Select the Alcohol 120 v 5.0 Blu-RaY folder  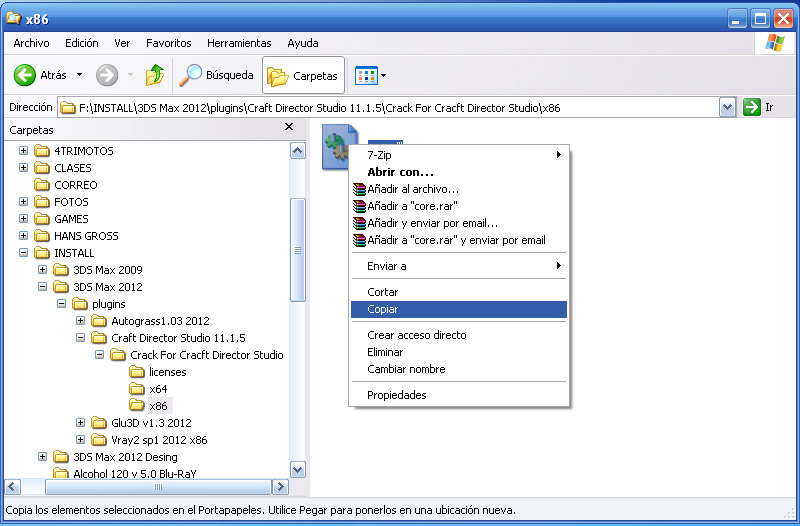pyautogui.click(x=135, y=474)
